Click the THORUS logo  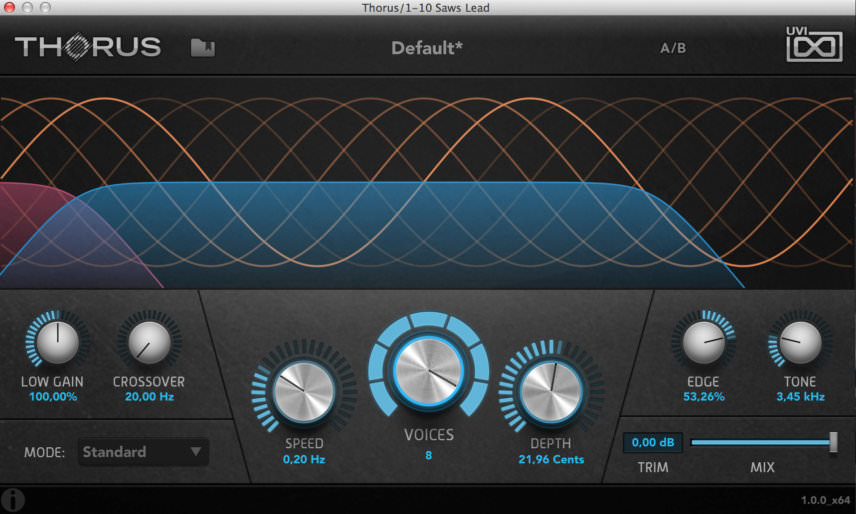[x=88, y=46]
